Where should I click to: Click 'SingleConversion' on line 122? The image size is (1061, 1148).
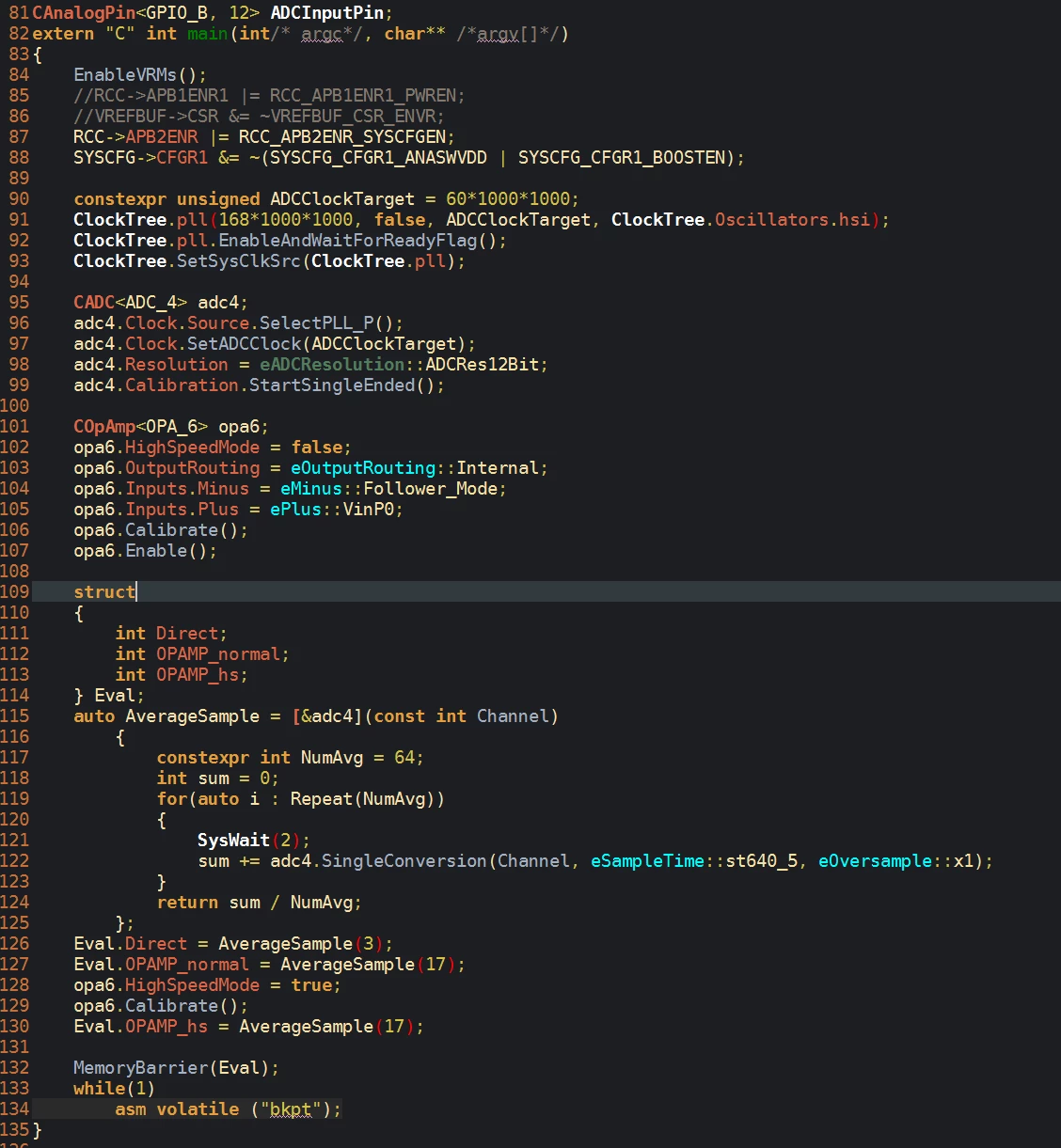coord(404,860)
